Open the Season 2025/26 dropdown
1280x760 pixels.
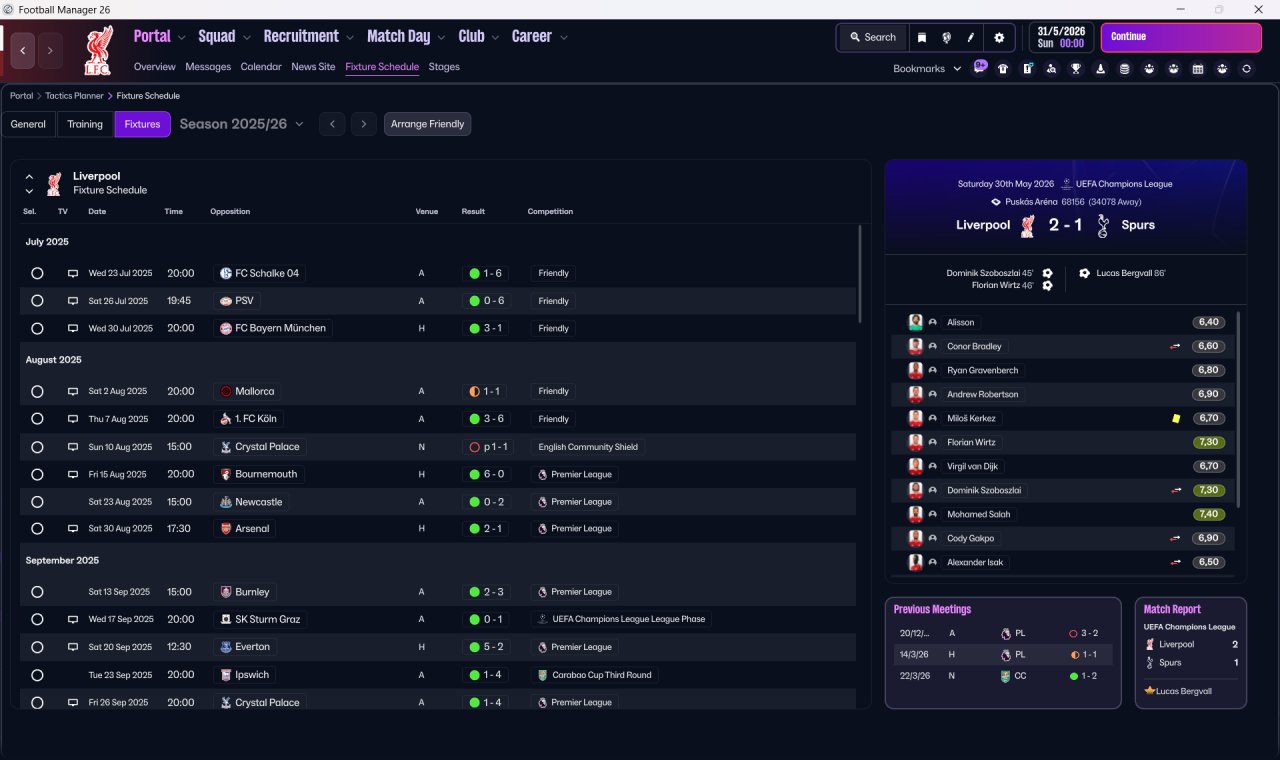(x=241, y=124)
